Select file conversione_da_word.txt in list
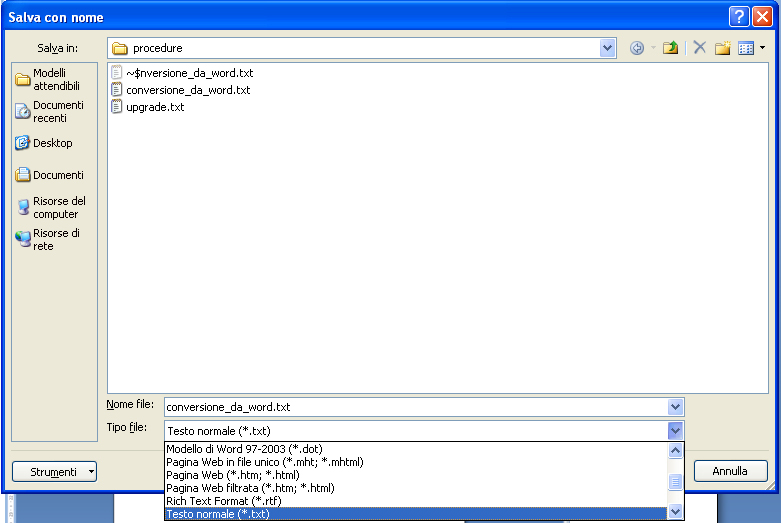This screenshot has width=781, height=523. pyautogui.click(x=181, y=90)
